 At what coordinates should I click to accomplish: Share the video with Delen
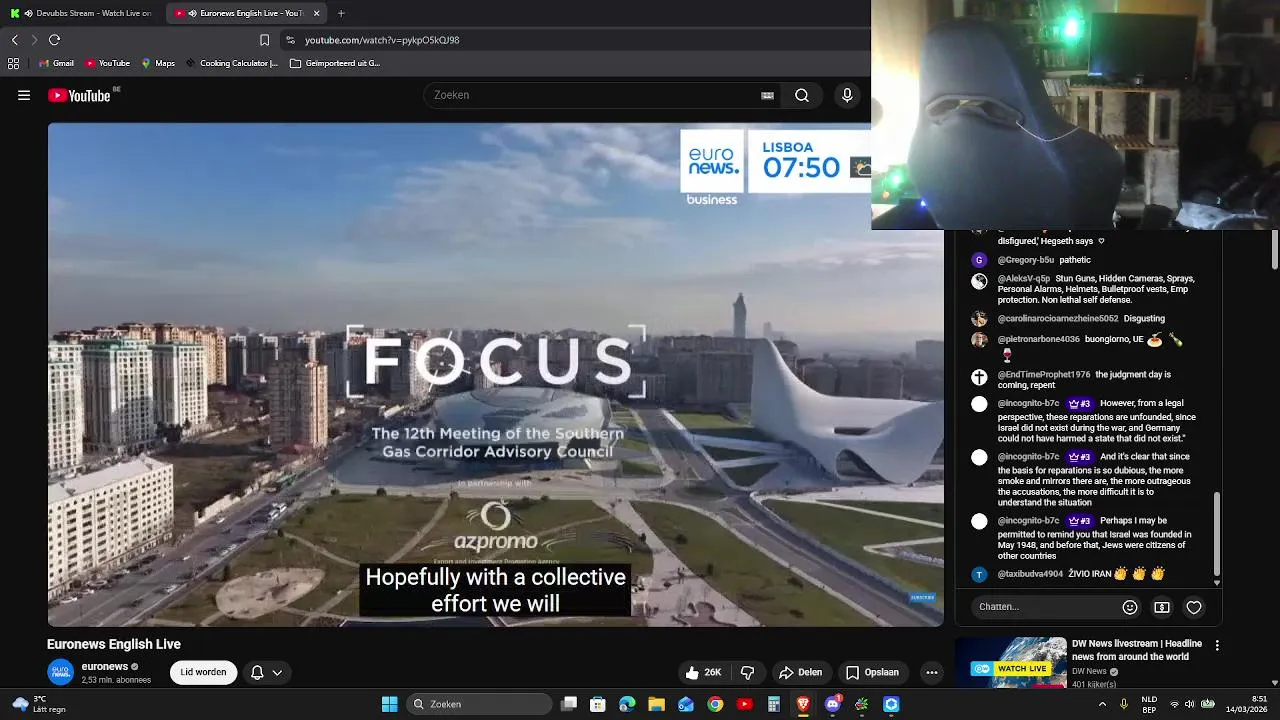(800, 672)
